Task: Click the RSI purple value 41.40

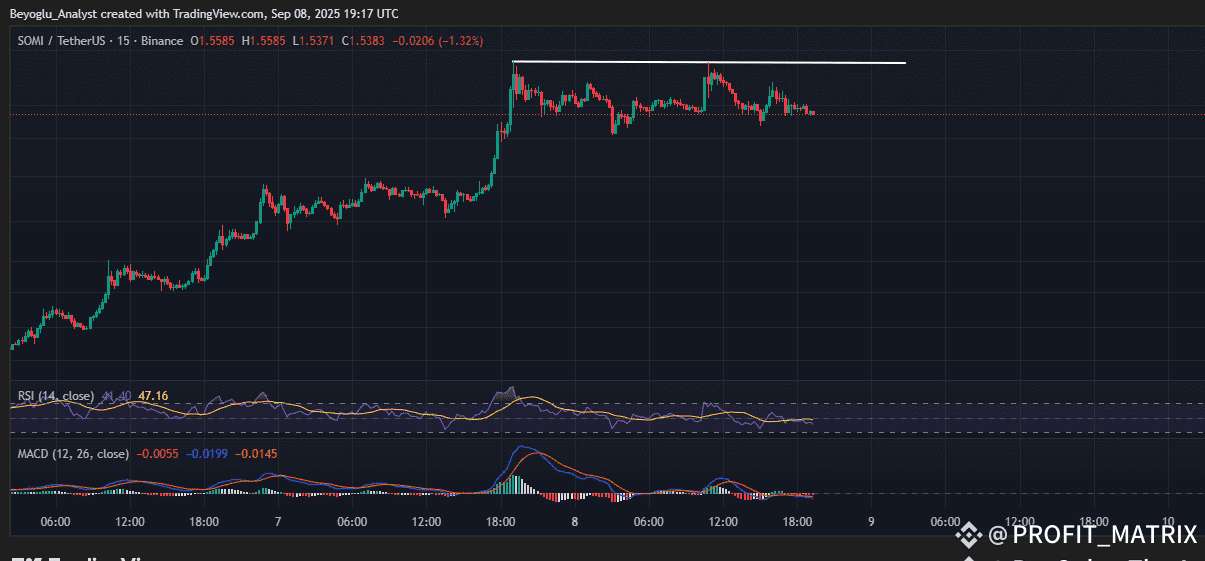Action: pos(116,396)
